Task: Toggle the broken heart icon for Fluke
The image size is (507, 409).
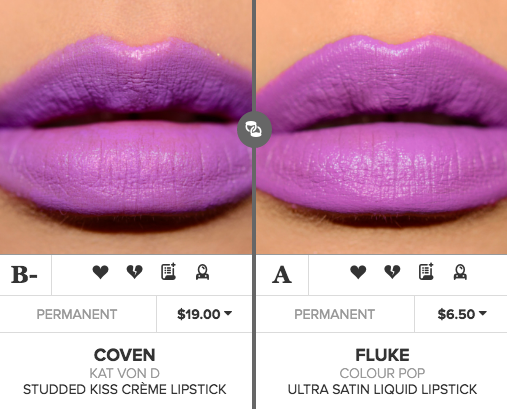Action: pyautogui.click(x=392, y=272)
